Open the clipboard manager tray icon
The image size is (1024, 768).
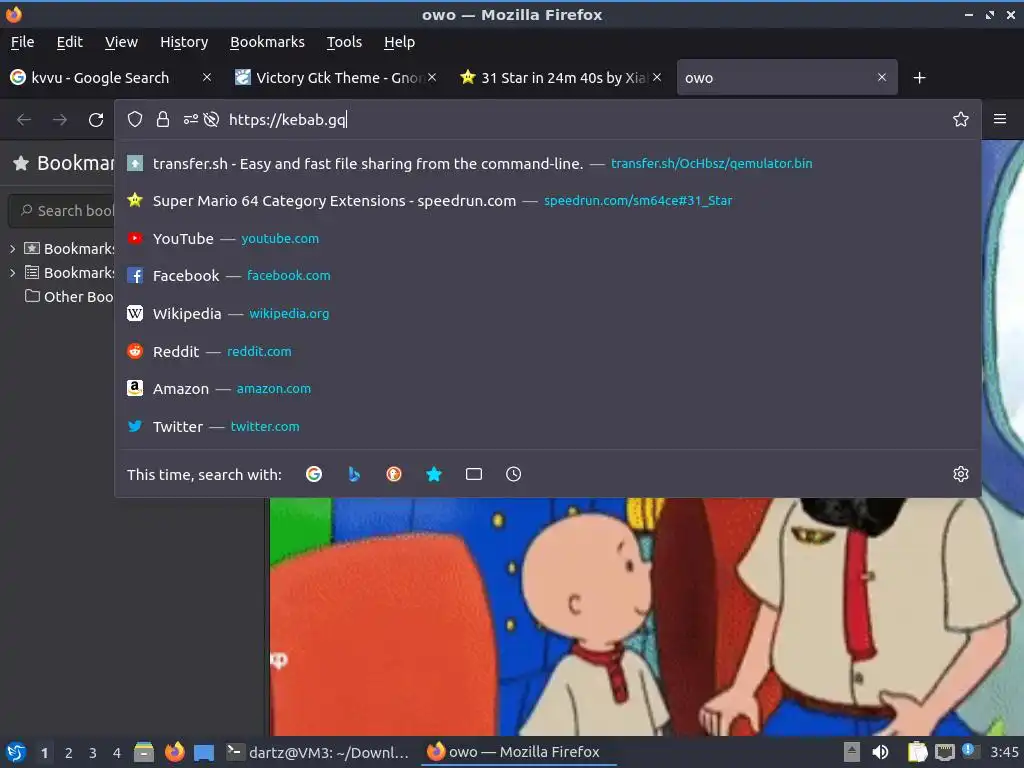tap(917, 752)
